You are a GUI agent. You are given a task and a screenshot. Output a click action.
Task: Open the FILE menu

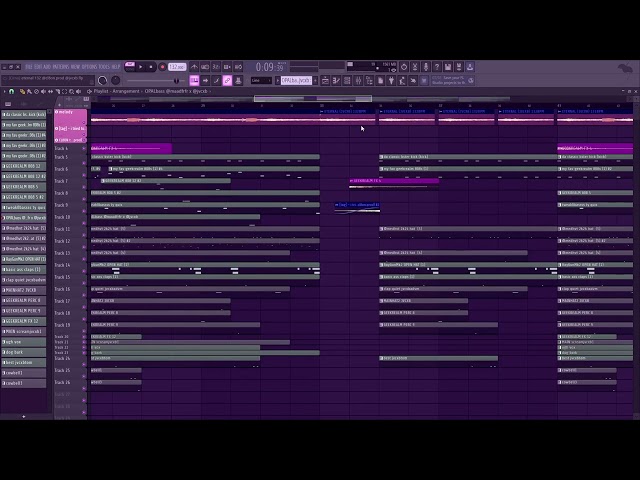coord(29,67)
